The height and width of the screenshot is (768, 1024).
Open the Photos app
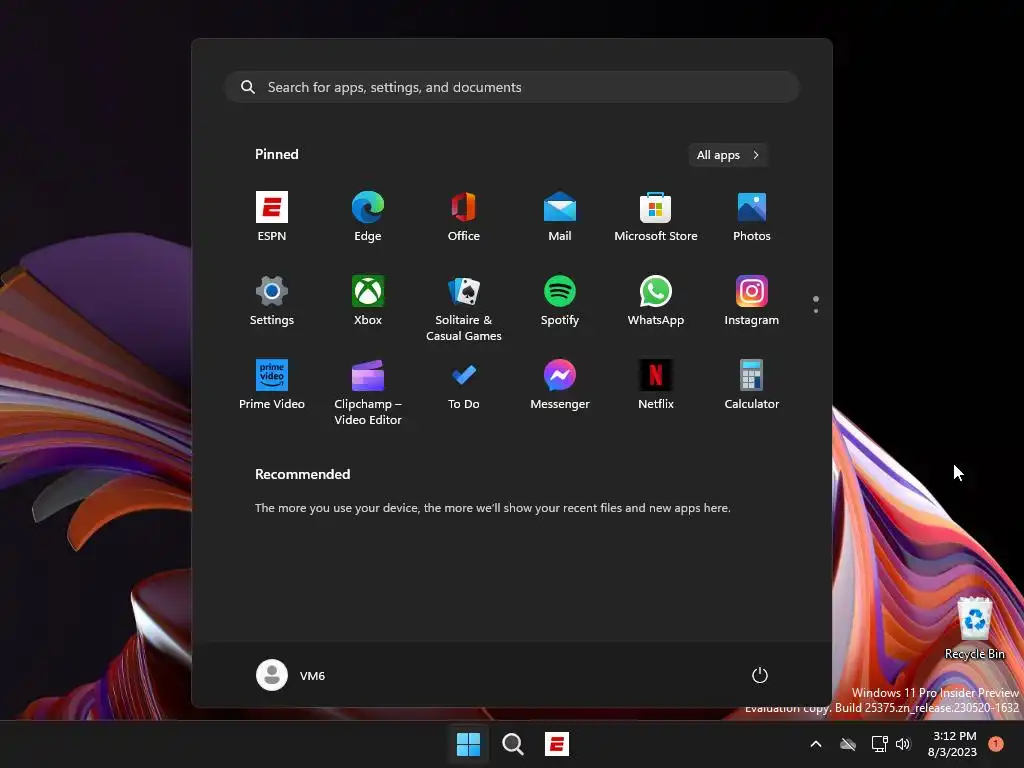(x=752, y=217)
